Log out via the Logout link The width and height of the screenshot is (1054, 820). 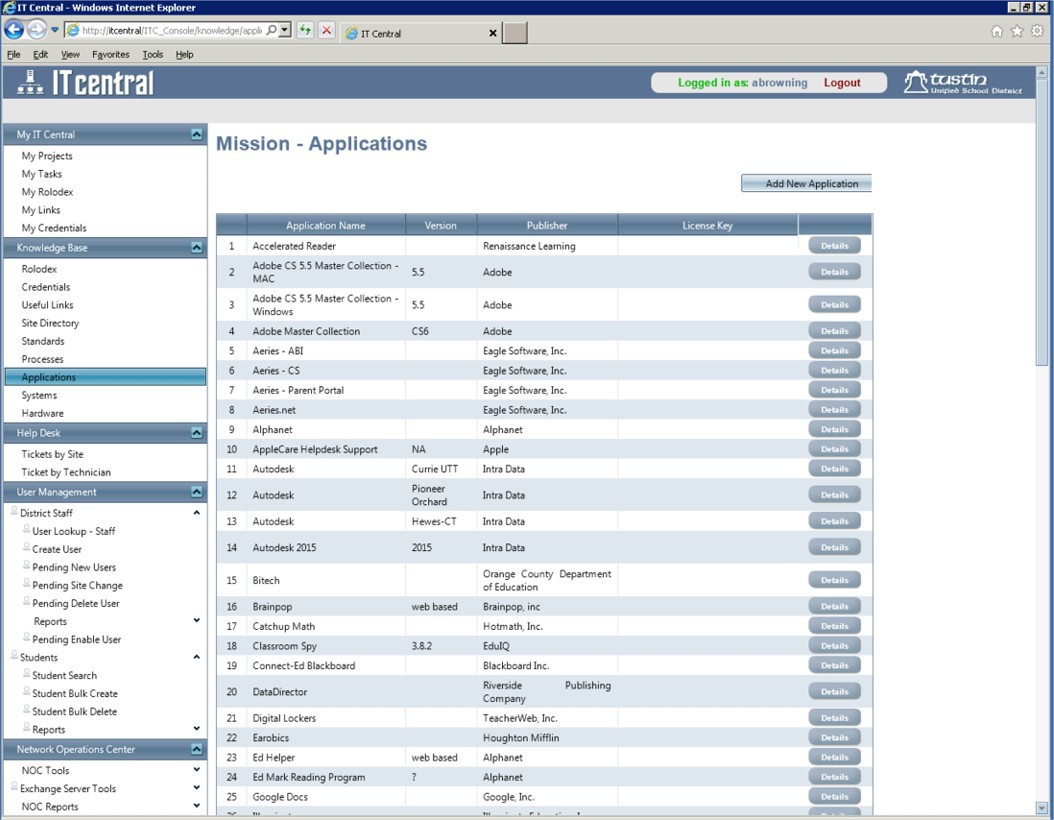click(x=842, y=83)
